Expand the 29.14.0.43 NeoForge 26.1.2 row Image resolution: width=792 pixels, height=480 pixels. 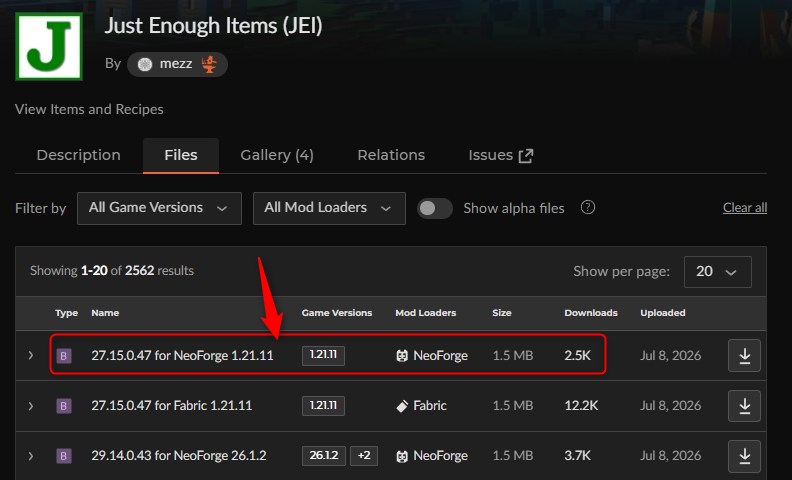[x=31, y=456]
